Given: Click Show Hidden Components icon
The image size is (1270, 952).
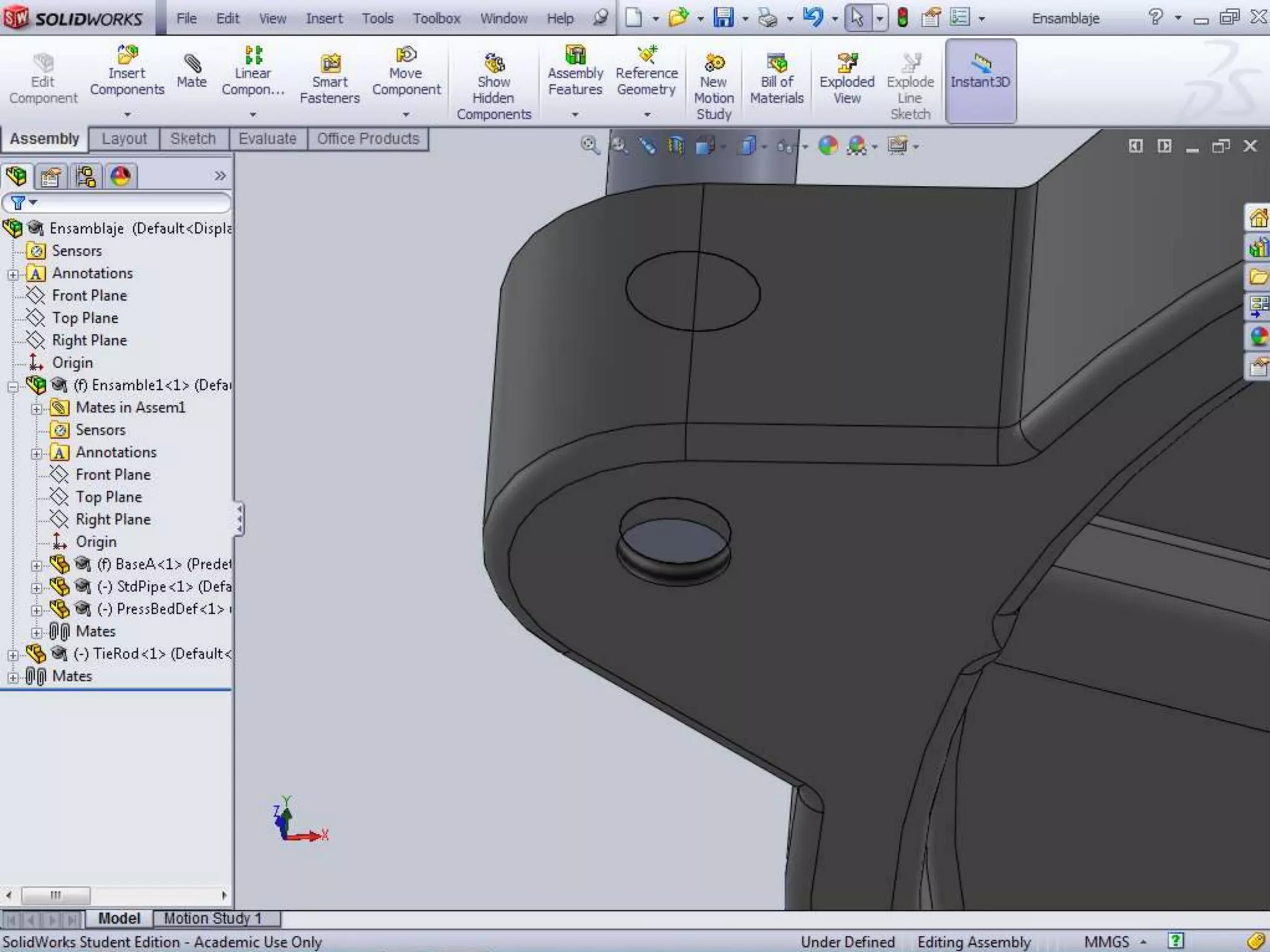Looking at the screenshot, I should point(494,64).
